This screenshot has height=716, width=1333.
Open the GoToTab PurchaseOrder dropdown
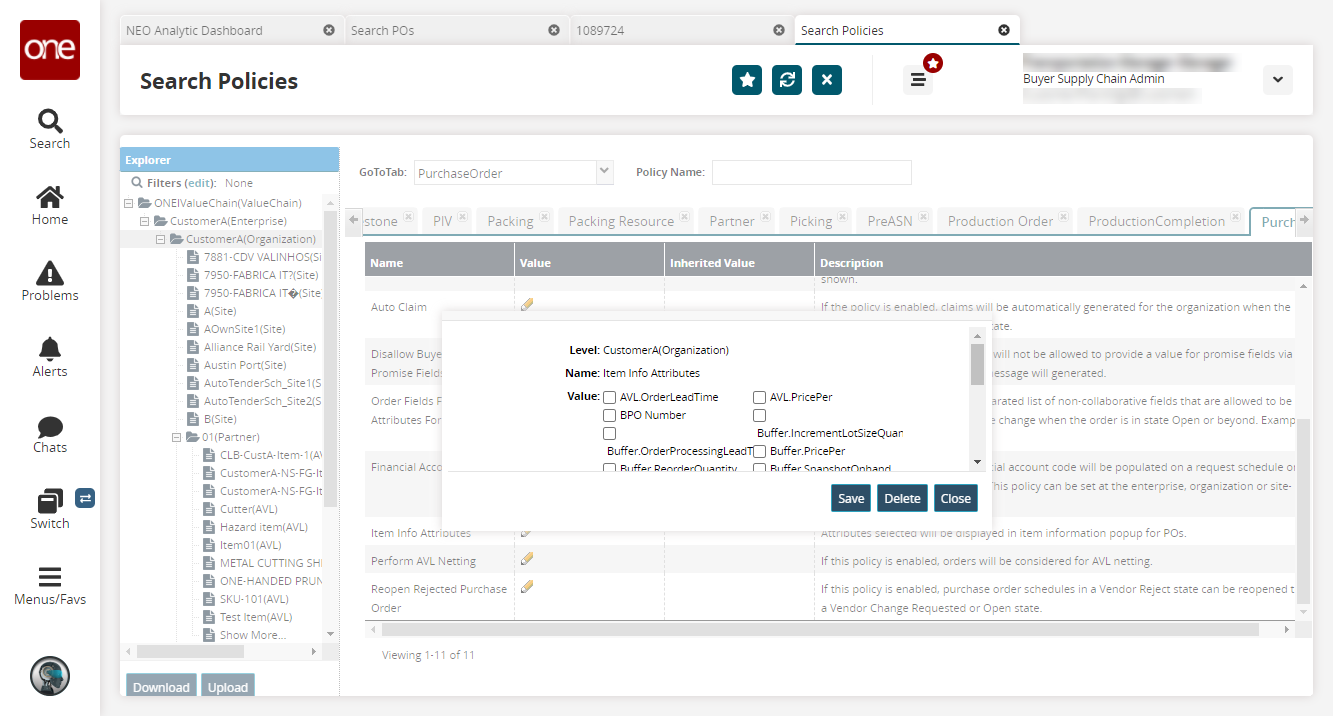604,172
